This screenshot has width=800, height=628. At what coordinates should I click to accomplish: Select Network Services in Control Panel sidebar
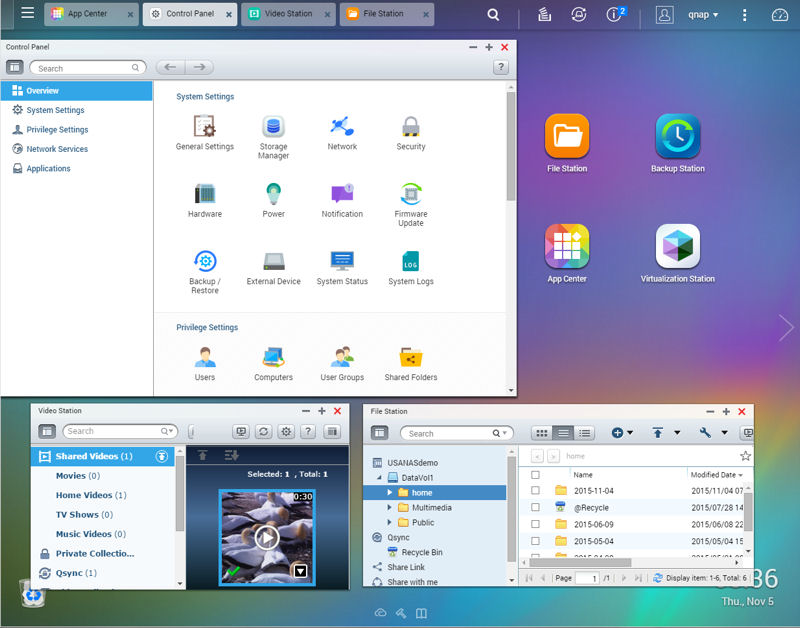(77, 148)
